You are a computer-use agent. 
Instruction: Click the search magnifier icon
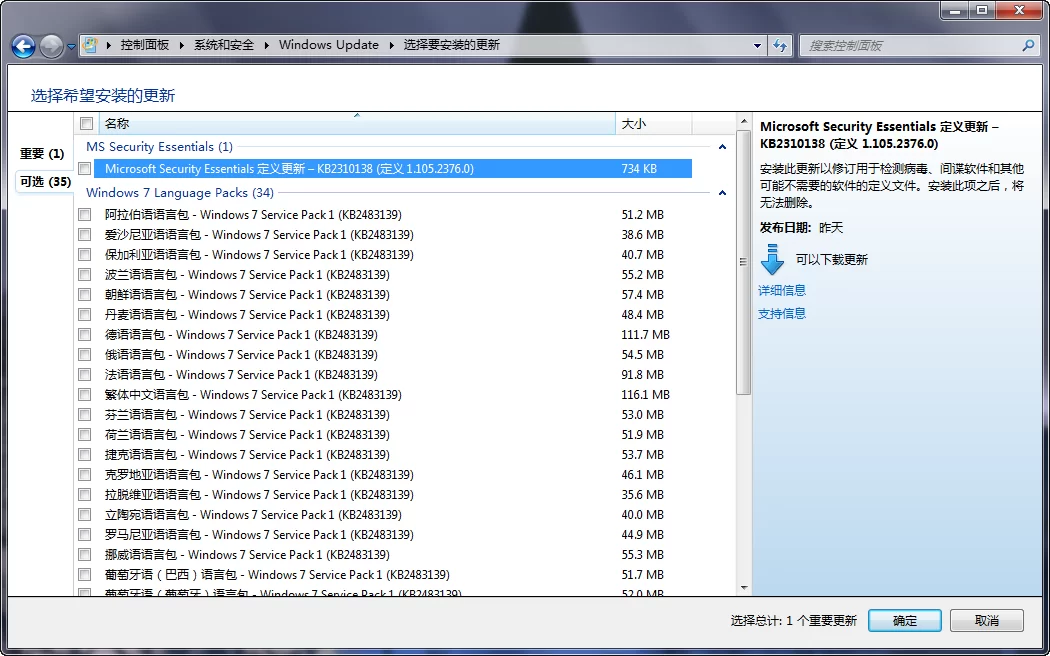pos(1028,46)
